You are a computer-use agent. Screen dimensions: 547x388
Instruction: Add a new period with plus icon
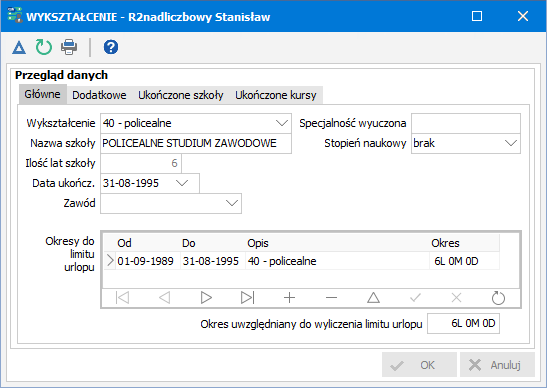tap(289, 298)
